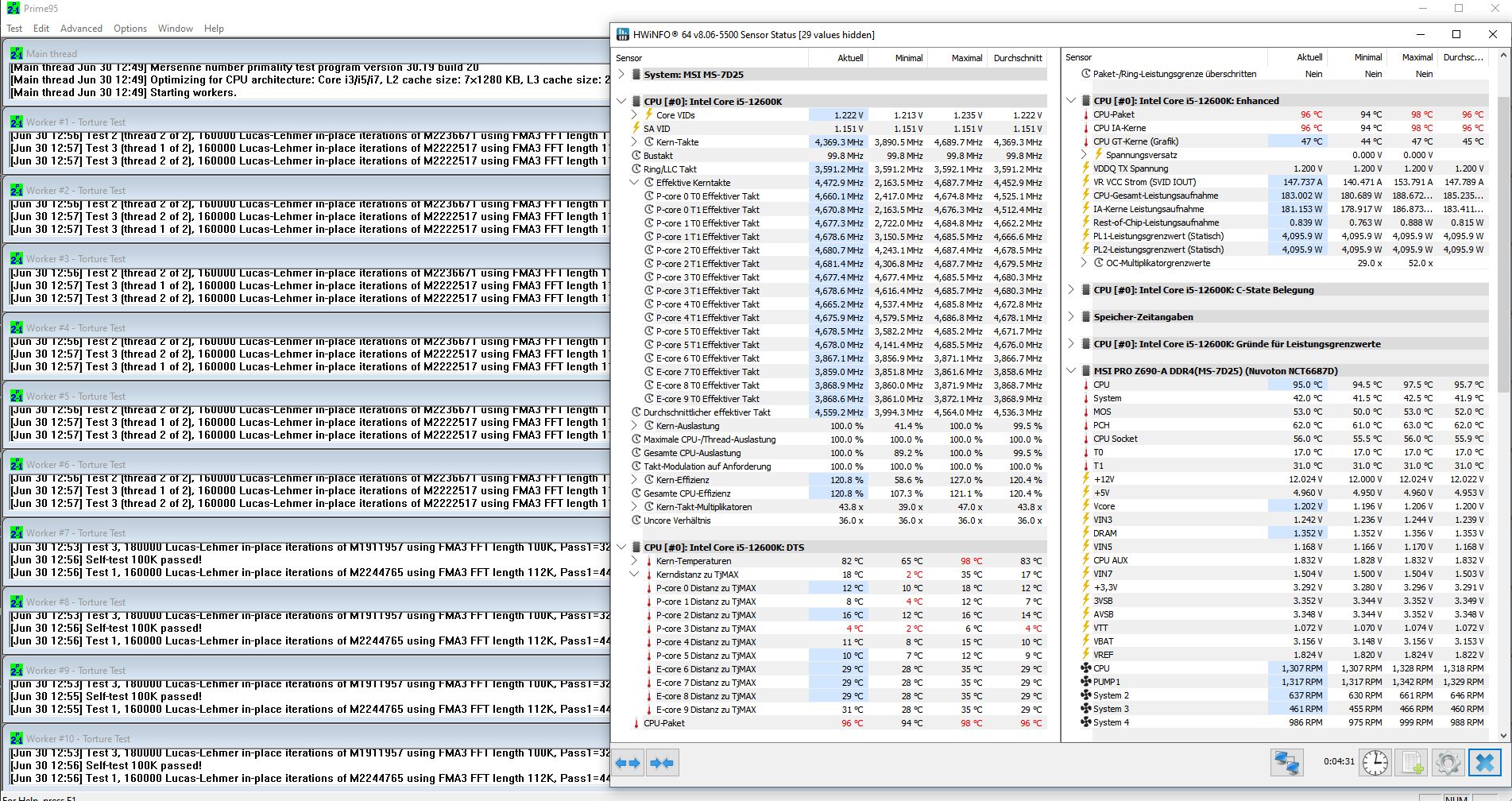The image size is (1512, 801).
Task: Expand the Kern-Auslastung row
Action: coord(634,426)
